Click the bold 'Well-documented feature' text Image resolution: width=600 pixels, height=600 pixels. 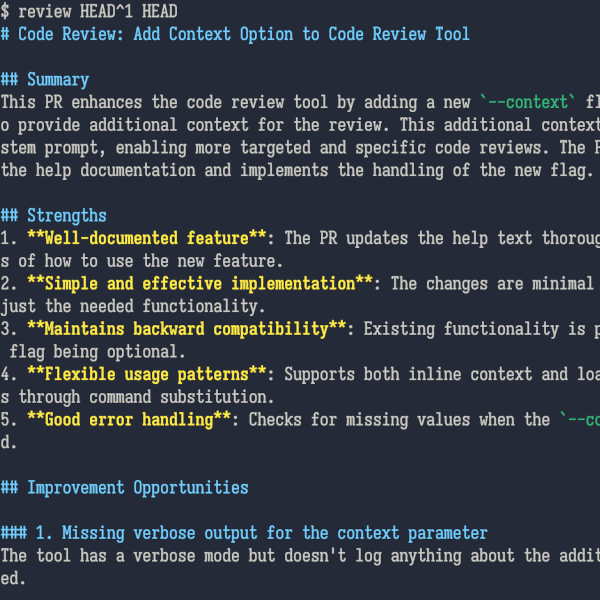tap(147, 238)
